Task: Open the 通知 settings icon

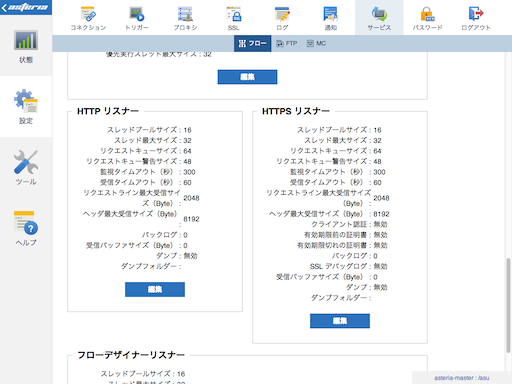Action: click(331, 18)
